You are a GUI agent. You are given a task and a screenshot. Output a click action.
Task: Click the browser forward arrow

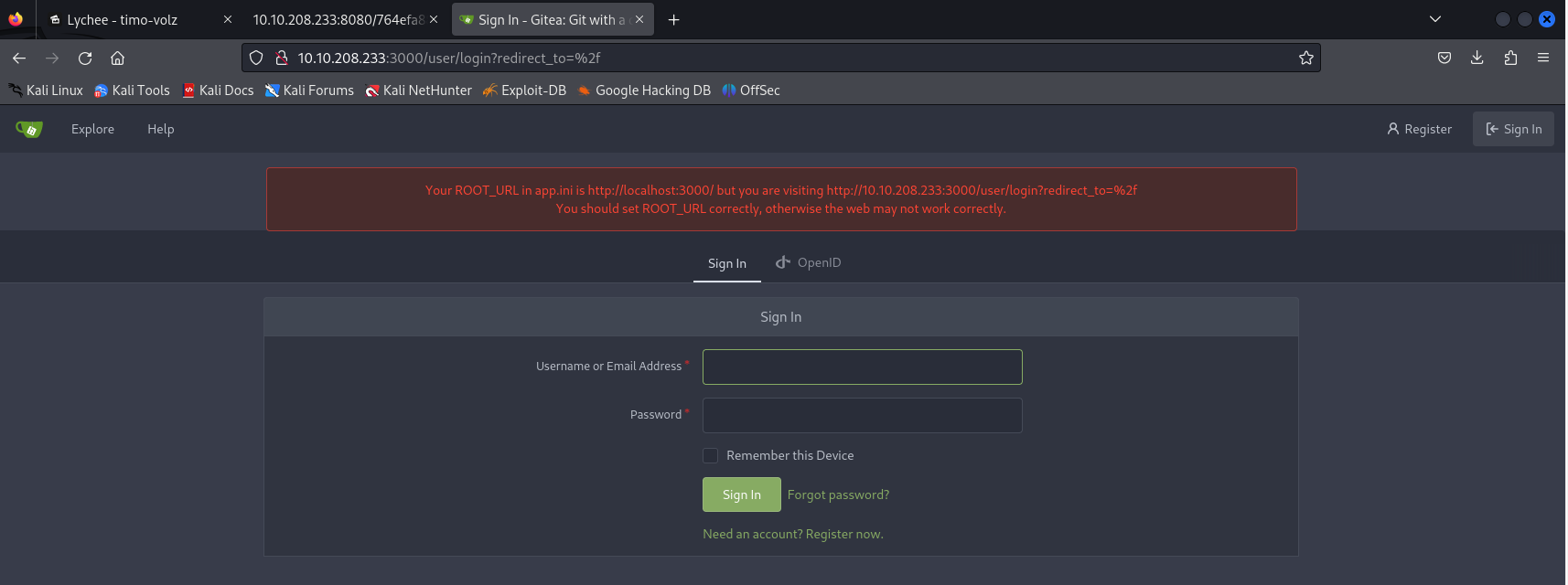coord(52,58)
